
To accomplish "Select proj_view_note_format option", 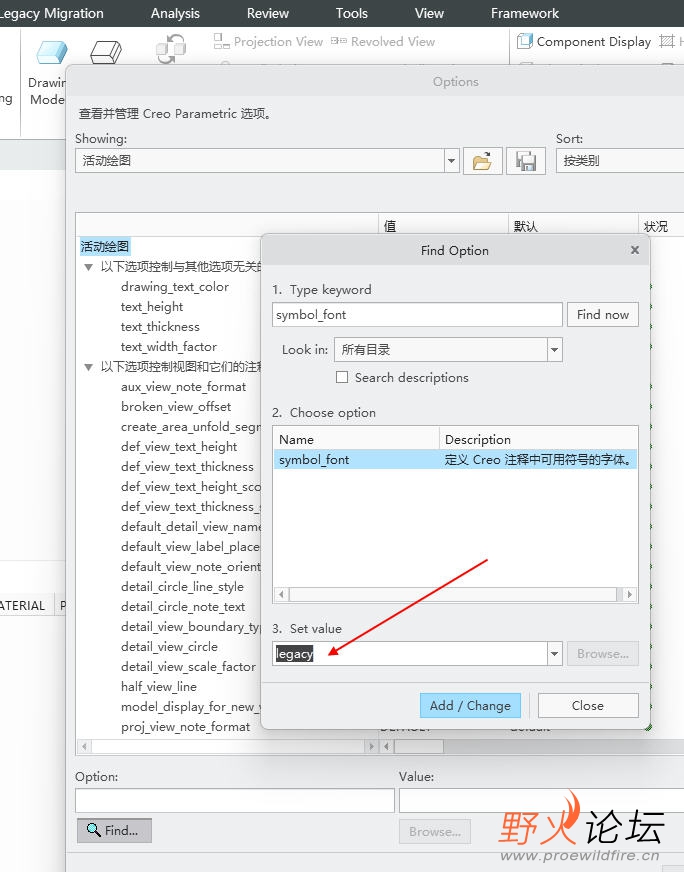I will click(x=185, y=727).
